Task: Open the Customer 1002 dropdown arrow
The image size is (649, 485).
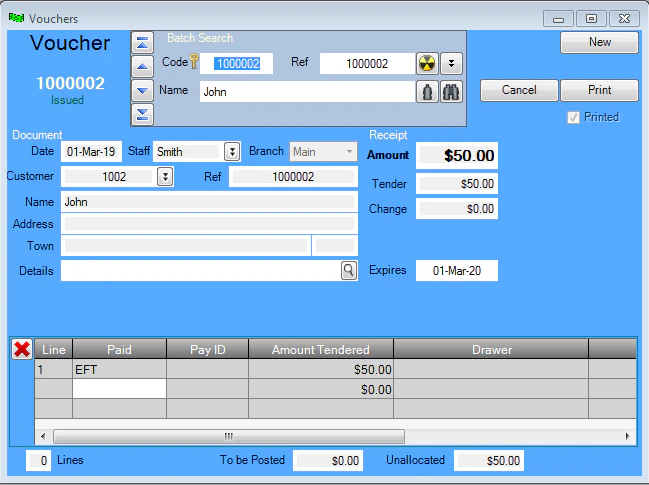Action: click(x=165, y=177)
